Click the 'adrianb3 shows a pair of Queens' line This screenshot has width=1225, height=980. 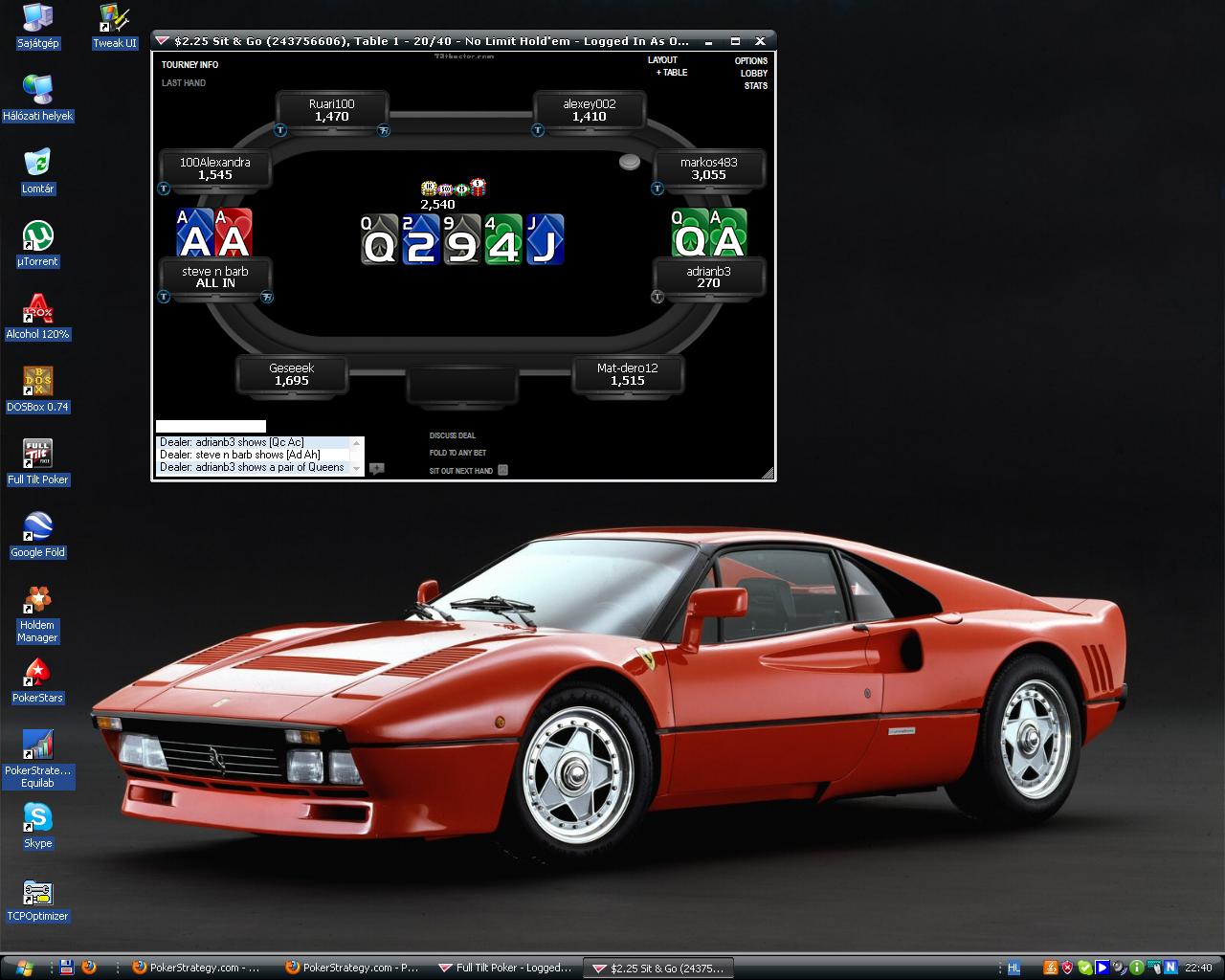[252, 467]
